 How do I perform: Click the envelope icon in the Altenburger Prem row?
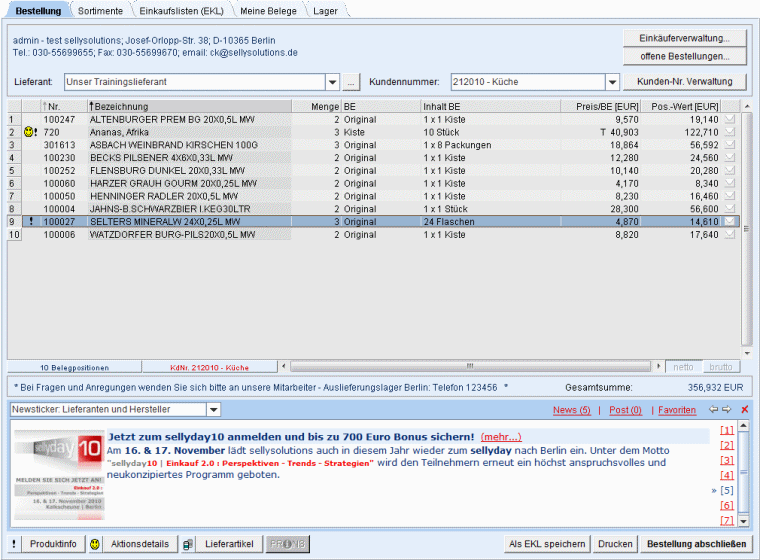[730, 119]
